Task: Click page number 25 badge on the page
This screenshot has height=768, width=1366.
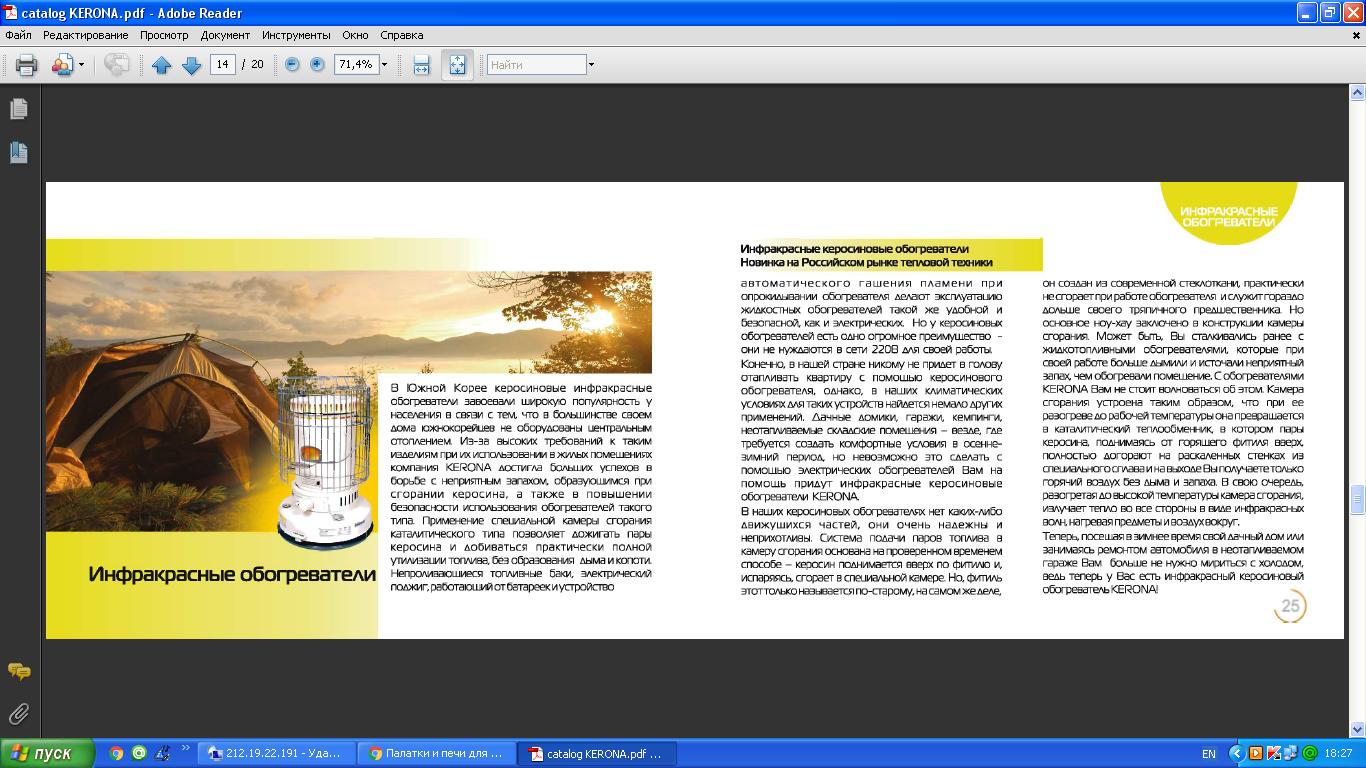Action: coord(1290,606)
